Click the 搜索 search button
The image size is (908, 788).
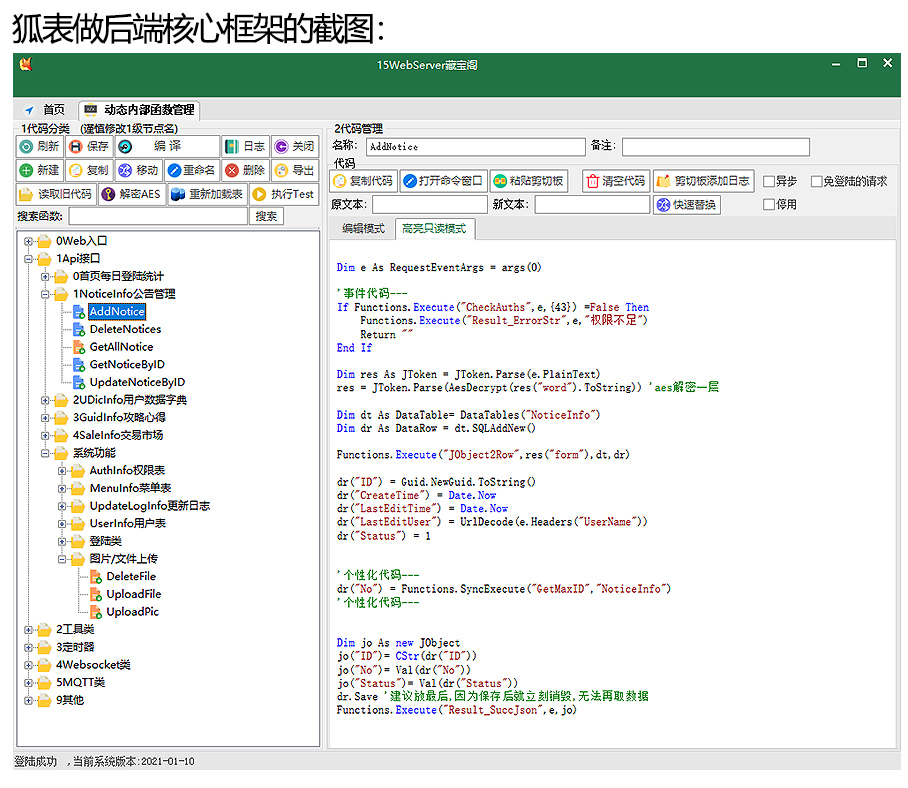(266, 217)
